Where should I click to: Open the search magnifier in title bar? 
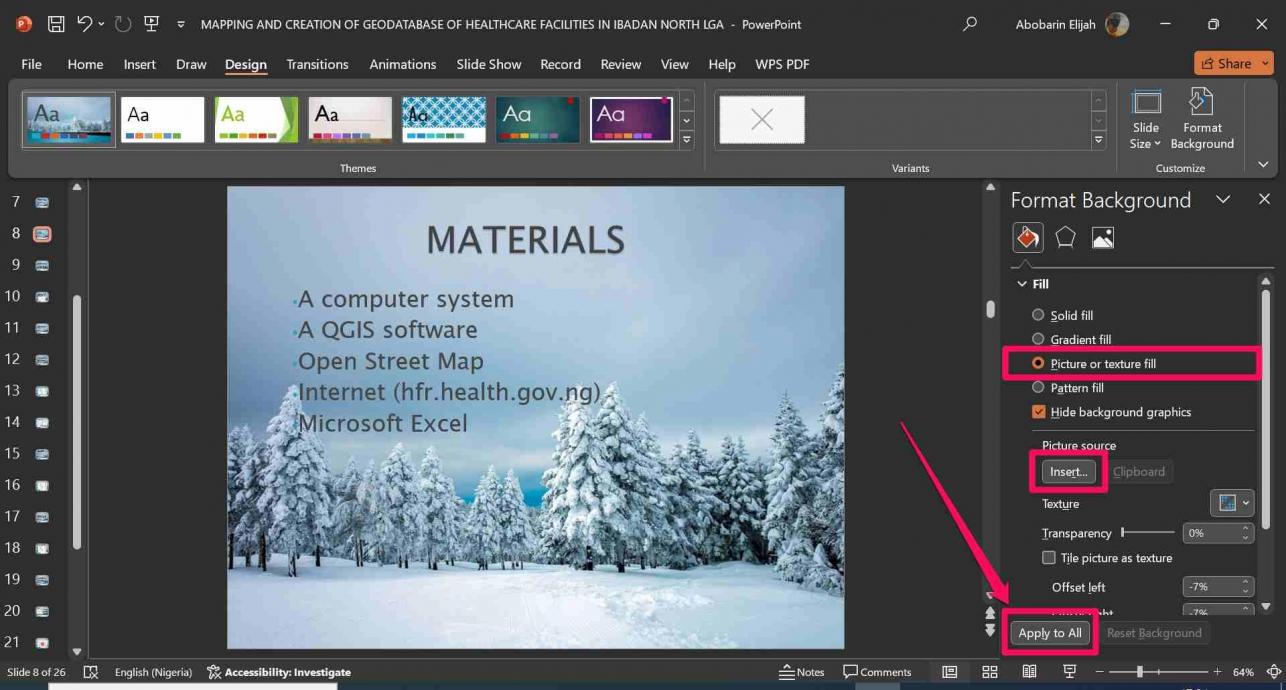point(969,24)
